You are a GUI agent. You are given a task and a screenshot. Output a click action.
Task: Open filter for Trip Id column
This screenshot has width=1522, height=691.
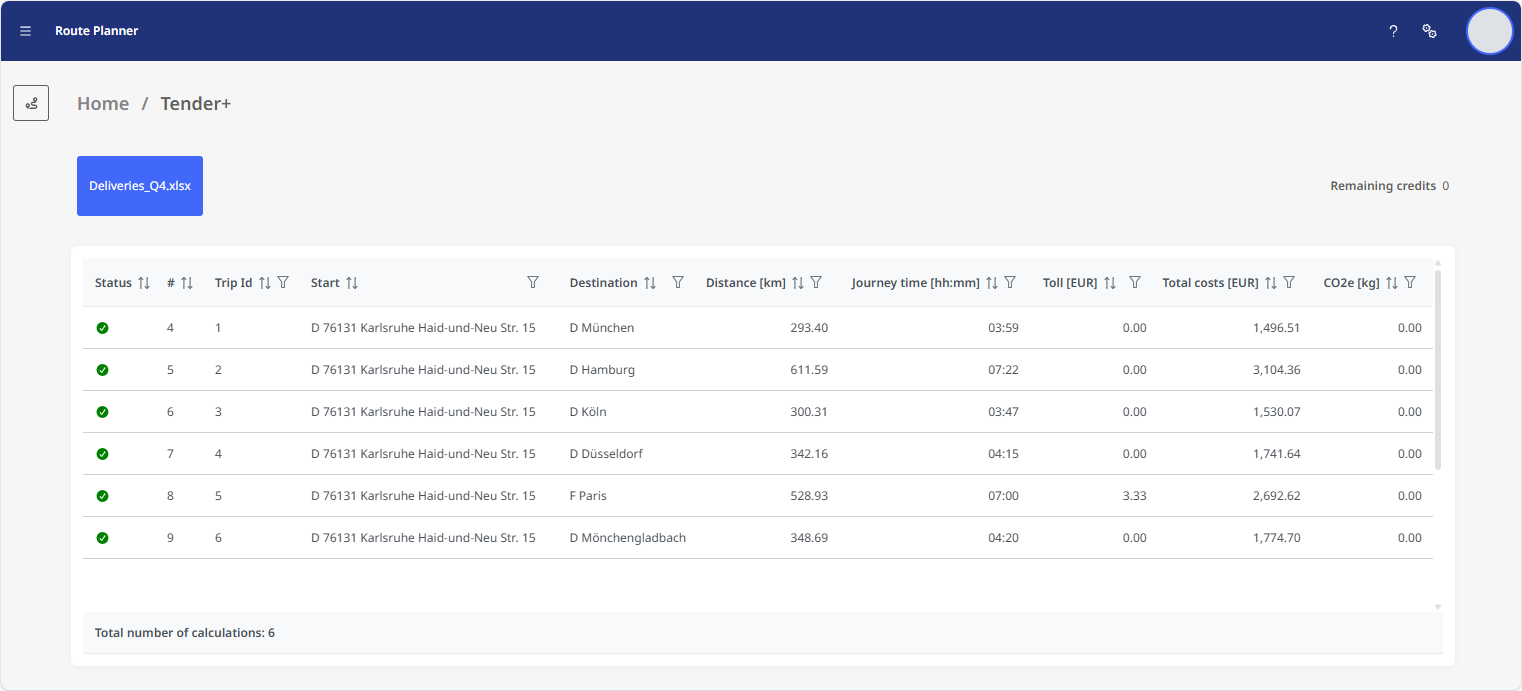point(283,283)
